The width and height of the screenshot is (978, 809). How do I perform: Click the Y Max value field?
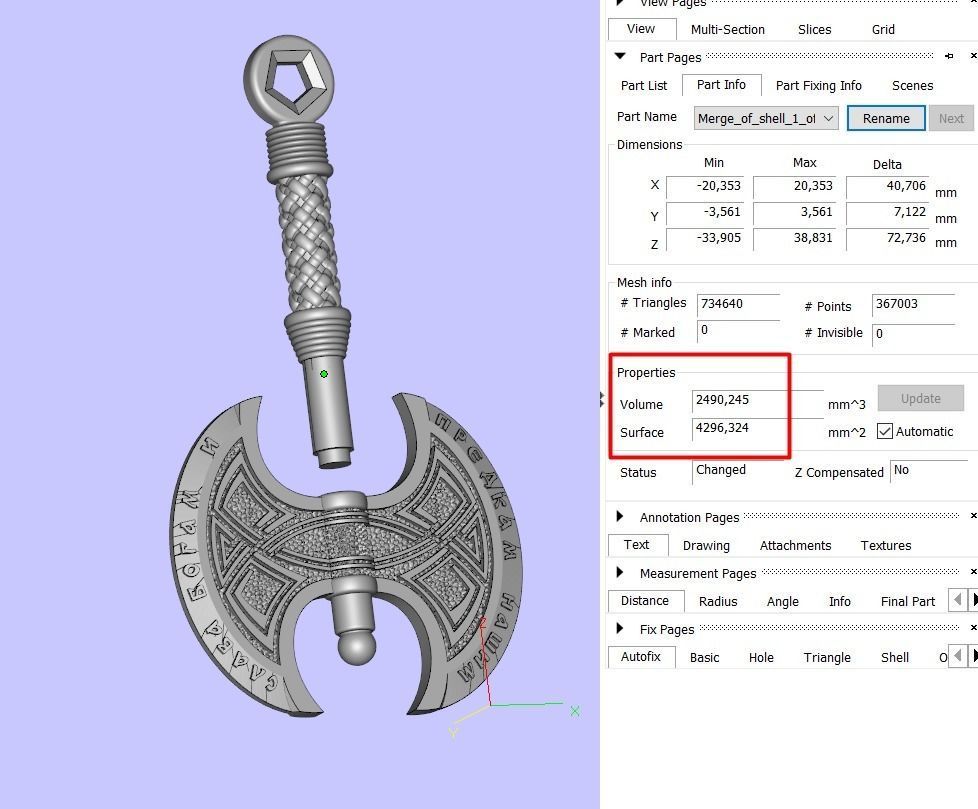(794, 212)
